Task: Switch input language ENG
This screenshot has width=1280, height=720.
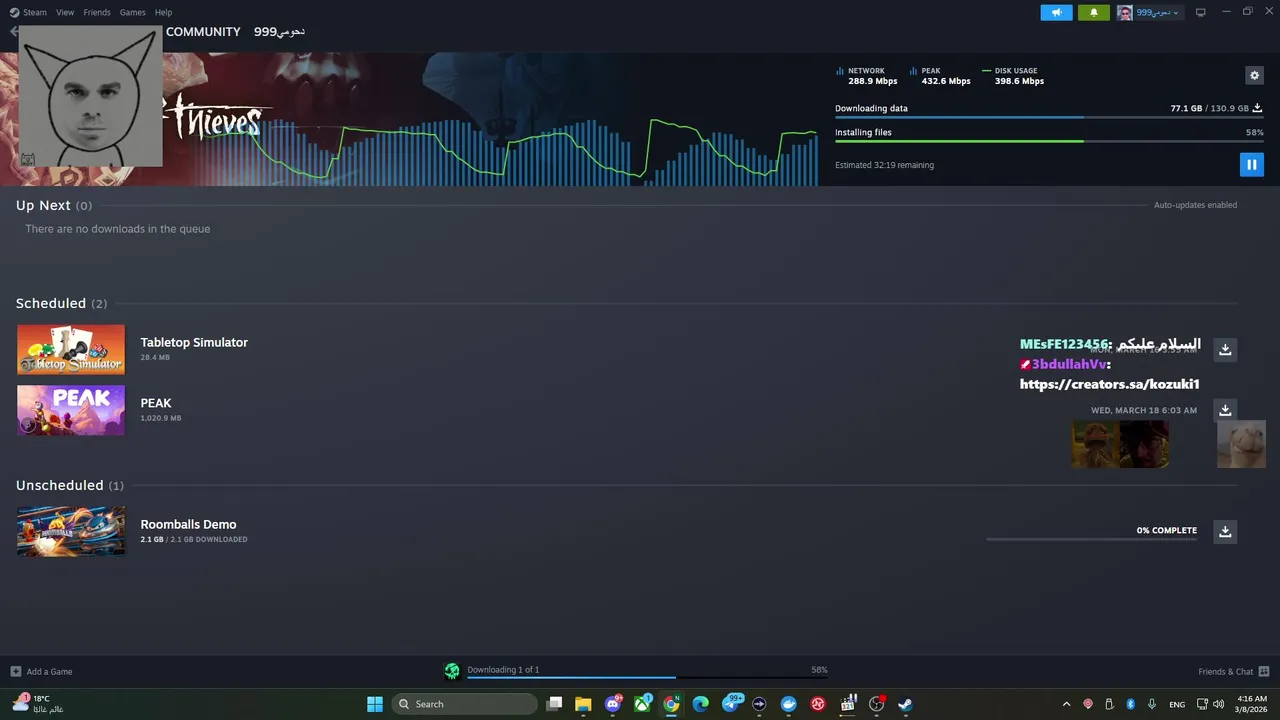Action: coord(1177,704)
